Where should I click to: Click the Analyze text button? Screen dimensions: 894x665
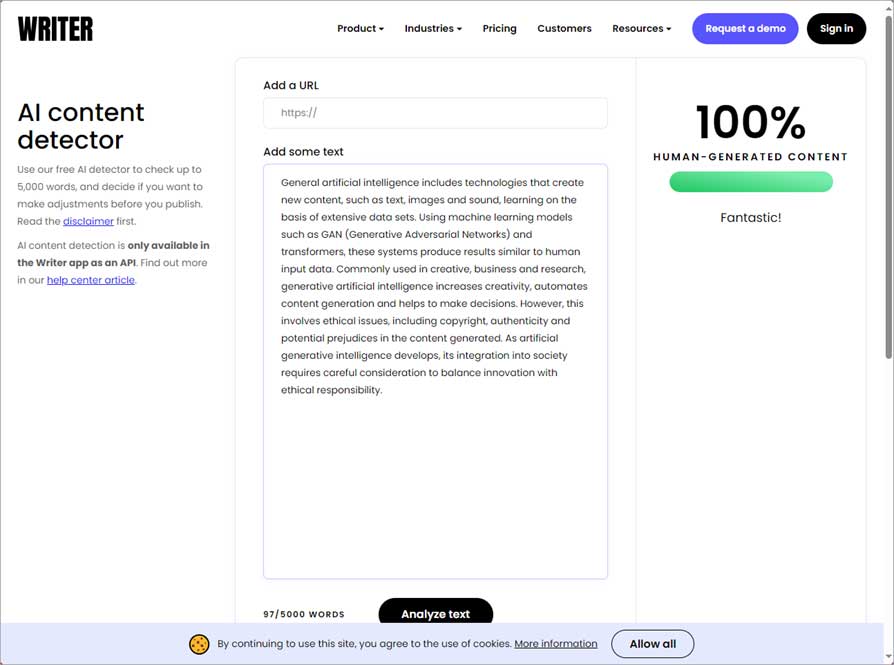[x=435, y=614]
